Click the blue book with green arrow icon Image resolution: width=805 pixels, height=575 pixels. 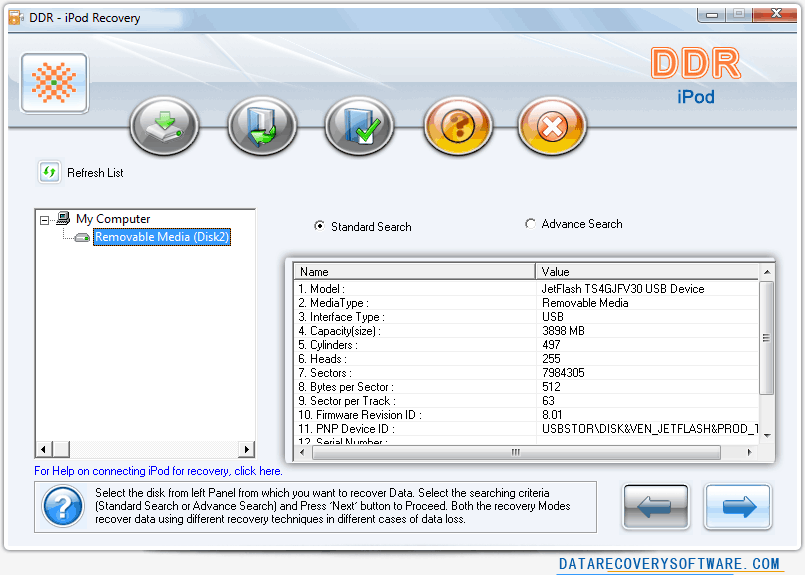tap(262, 126)
